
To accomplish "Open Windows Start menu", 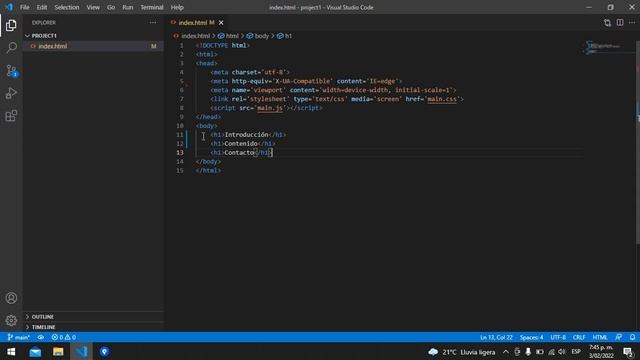I will tap(11, 351).
